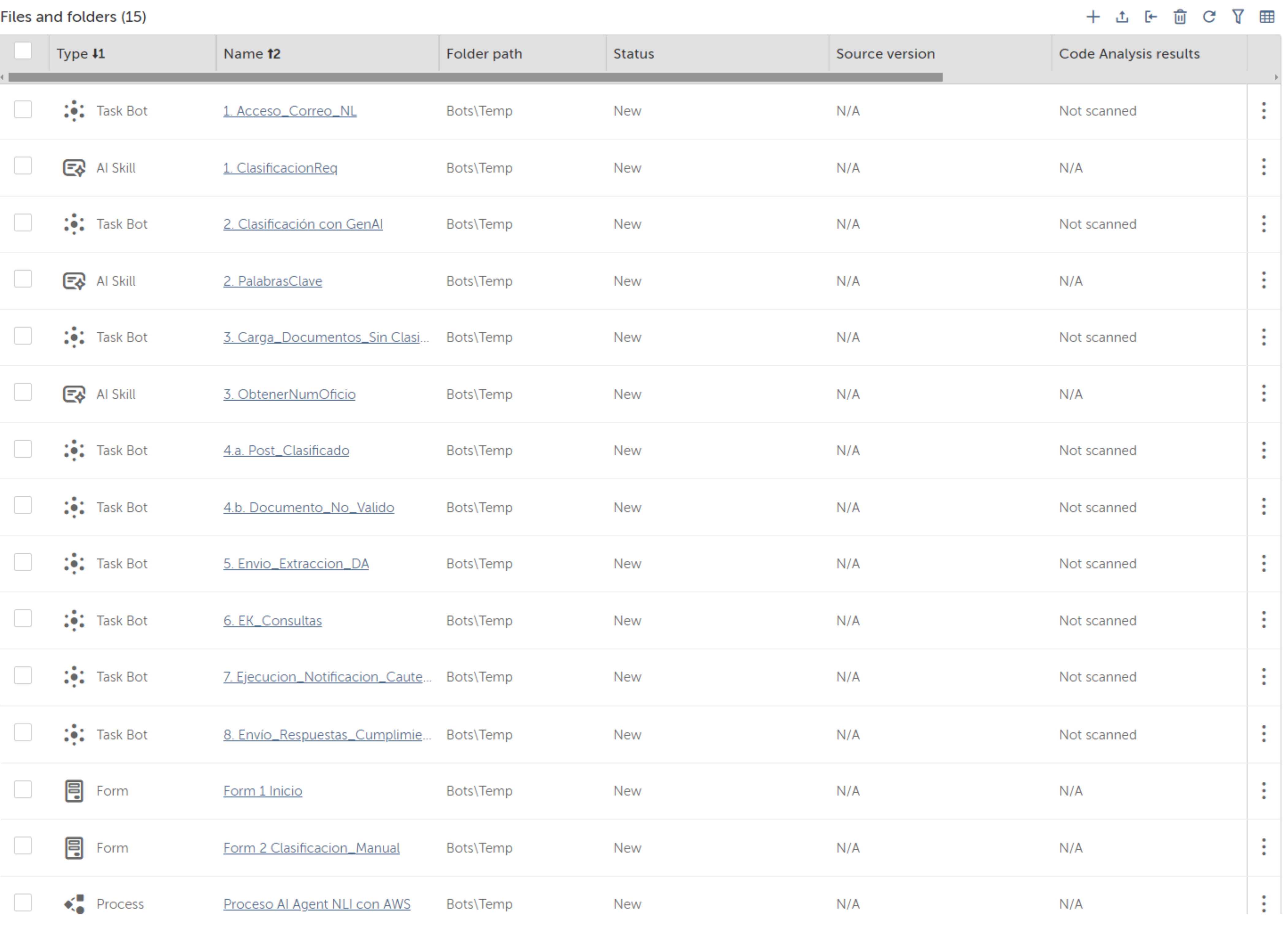Click the create new plus icon
The height and width of the screenshot is (934, 1288).
coord(1093,17)
